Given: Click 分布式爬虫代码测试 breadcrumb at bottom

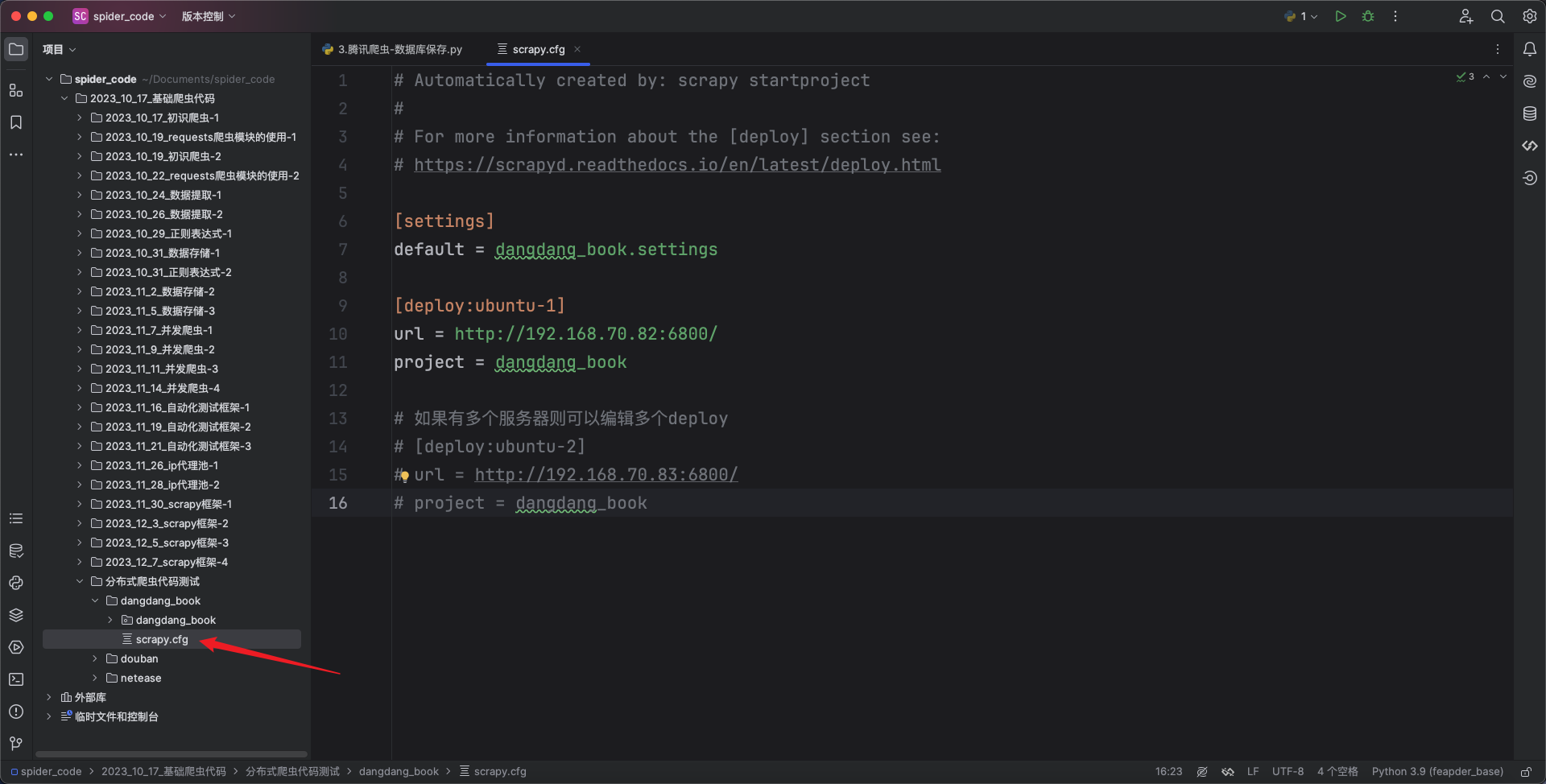Looking at the screenshot, I should (292, 771).
